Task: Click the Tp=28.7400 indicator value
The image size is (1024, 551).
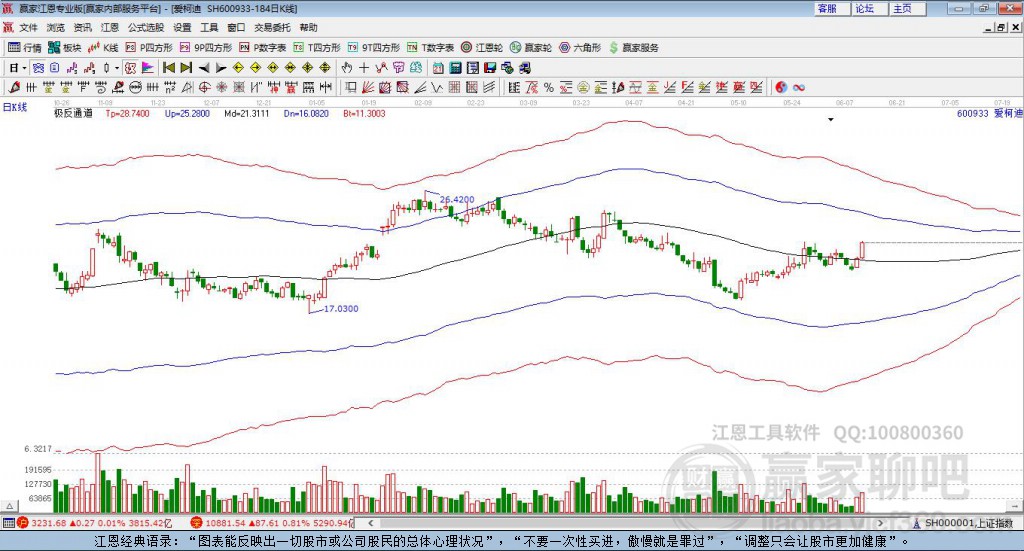Action: [x=127, y=114]
